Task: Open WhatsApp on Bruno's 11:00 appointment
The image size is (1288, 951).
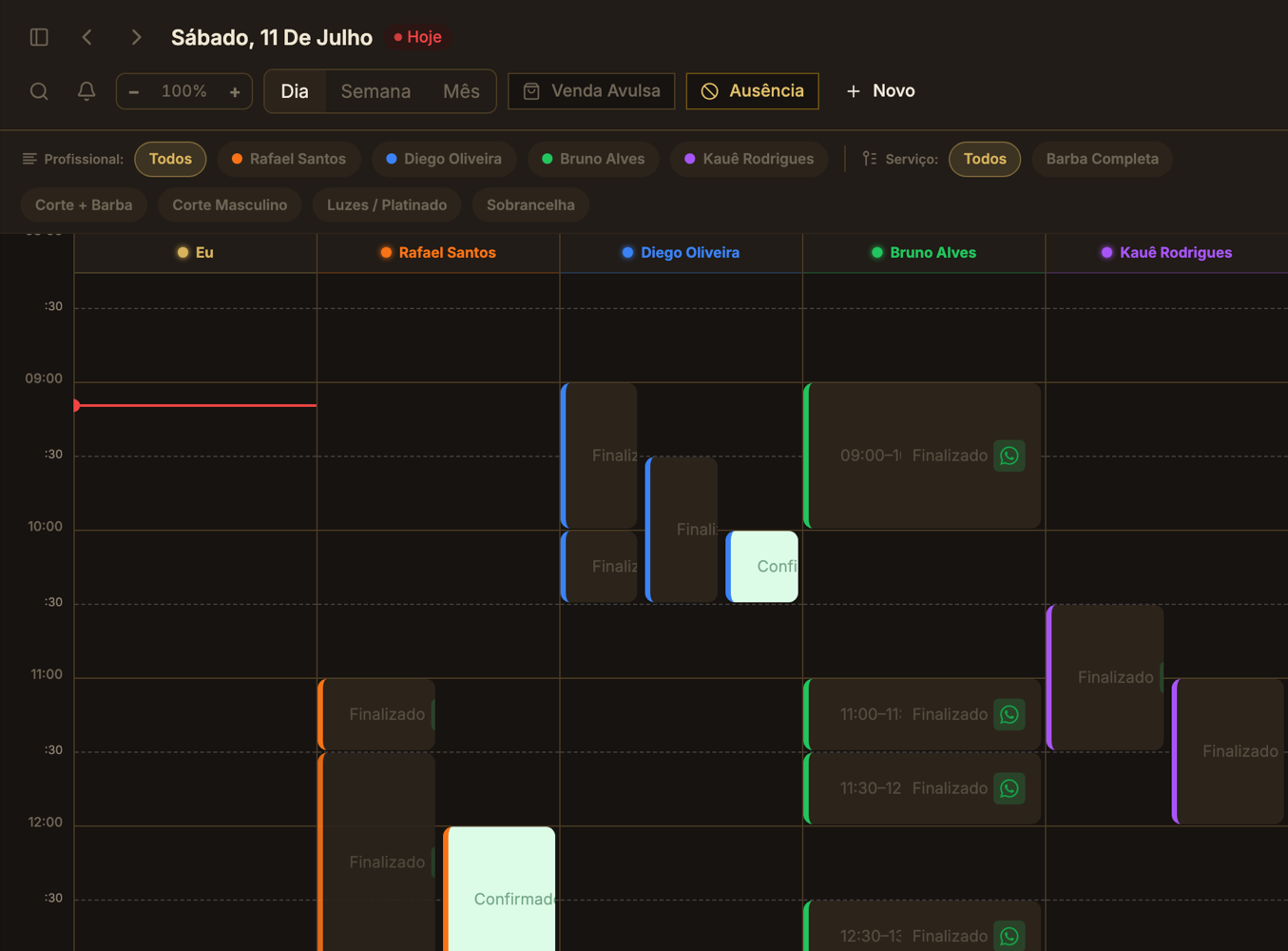Action: (1009, 714)
